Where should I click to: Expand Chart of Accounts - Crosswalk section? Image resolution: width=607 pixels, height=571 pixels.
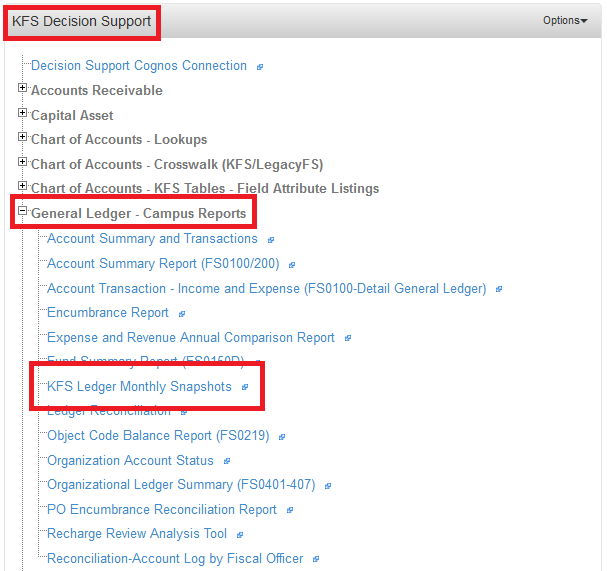pos(22,162)
